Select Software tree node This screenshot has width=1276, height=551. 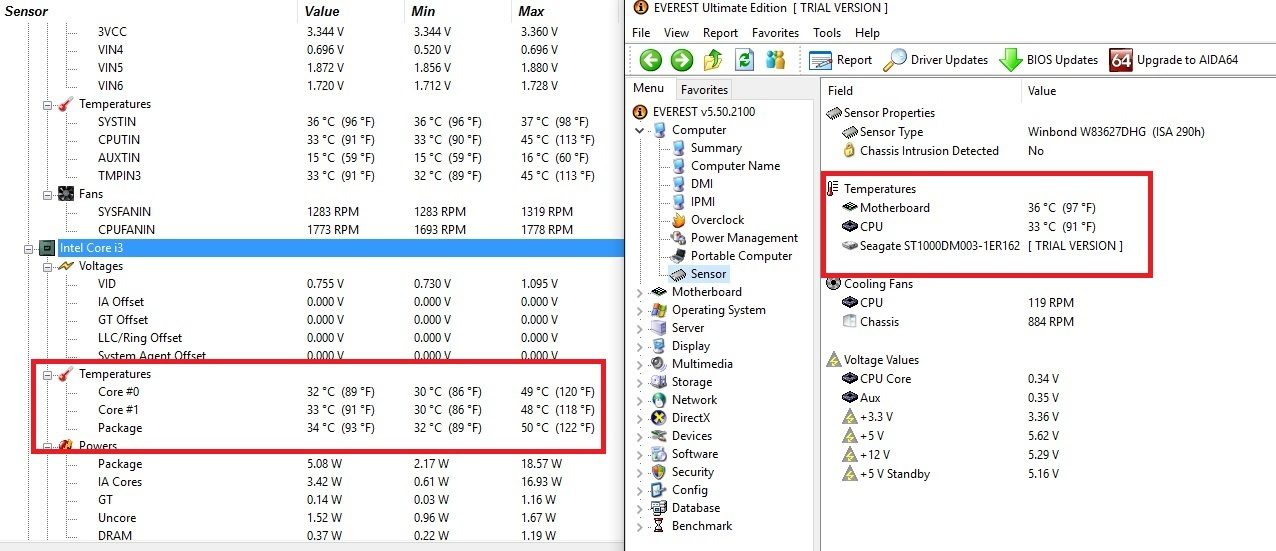(x=684, y=454)
